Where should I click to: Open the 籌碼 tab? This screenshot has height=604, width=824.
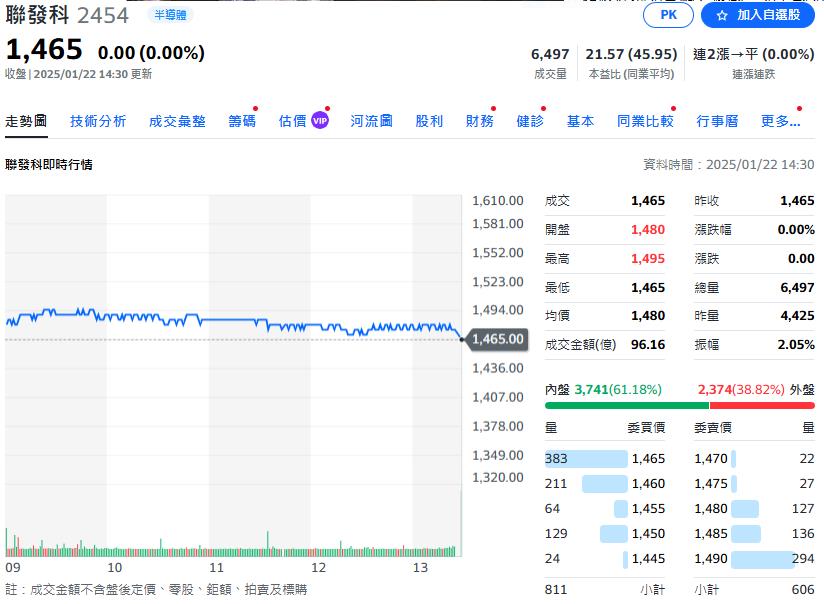tap(242, 121)
